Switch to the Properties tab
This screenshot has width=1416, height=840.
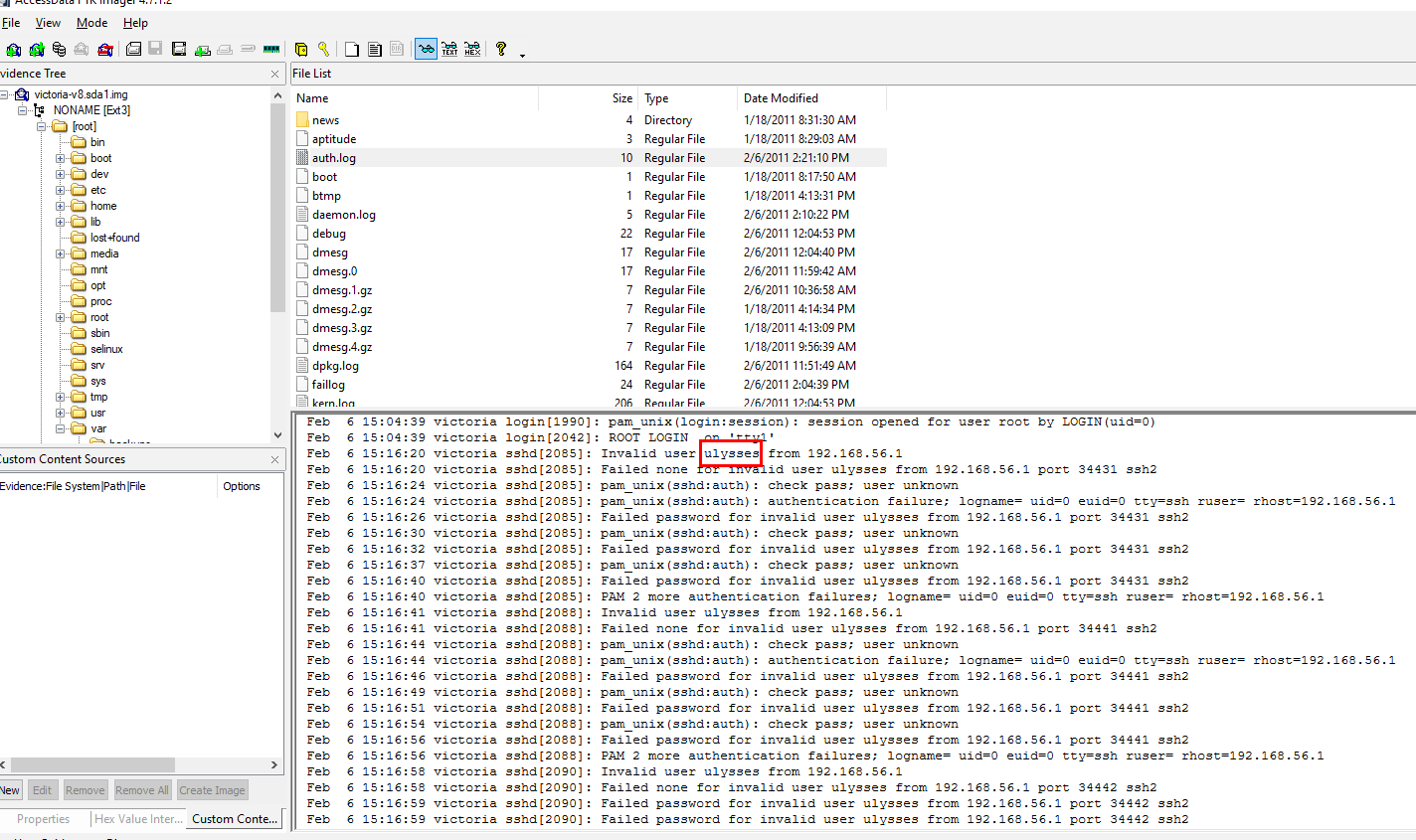point(44,819)
